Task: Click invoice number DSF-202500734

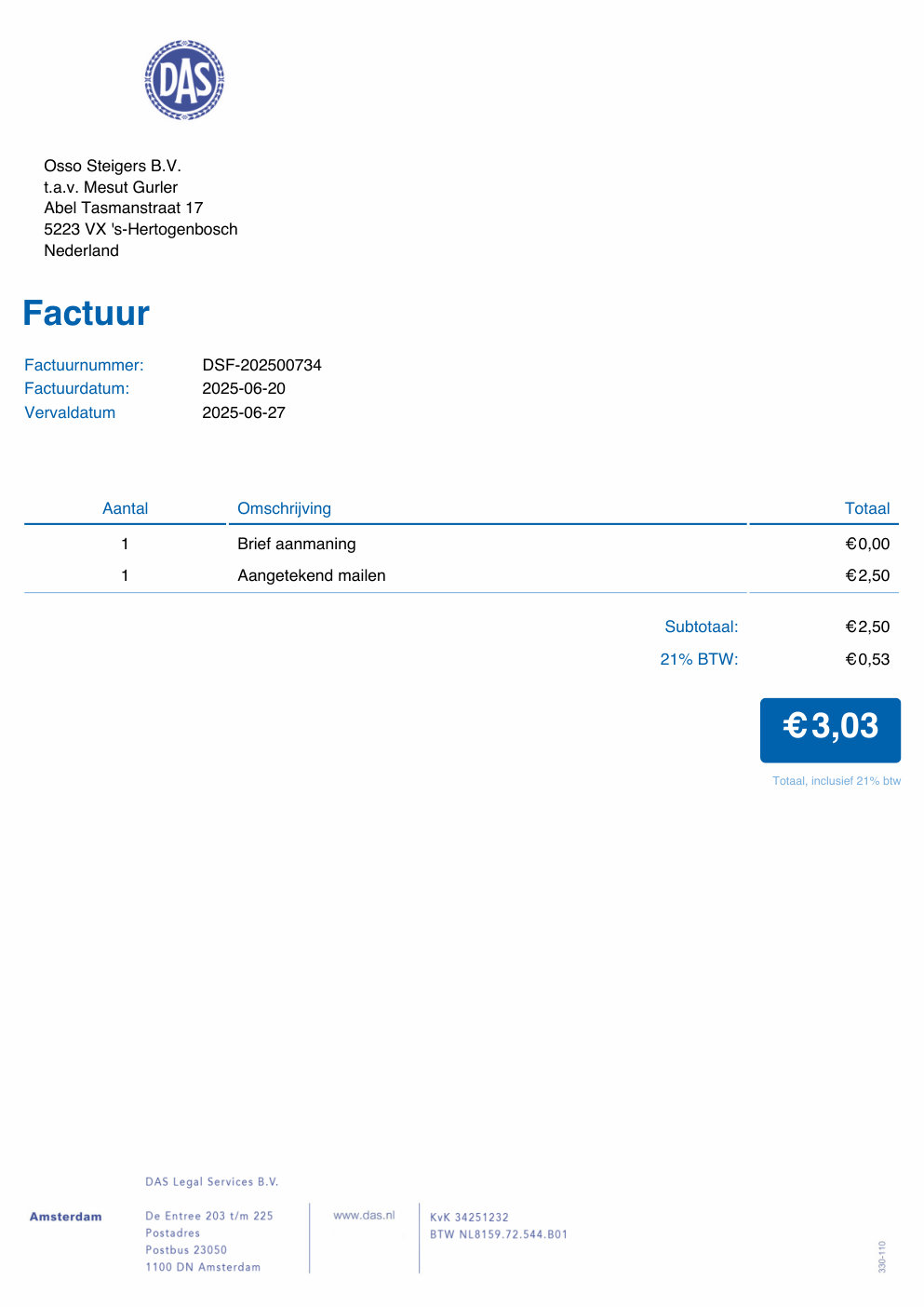Action: 261,365
